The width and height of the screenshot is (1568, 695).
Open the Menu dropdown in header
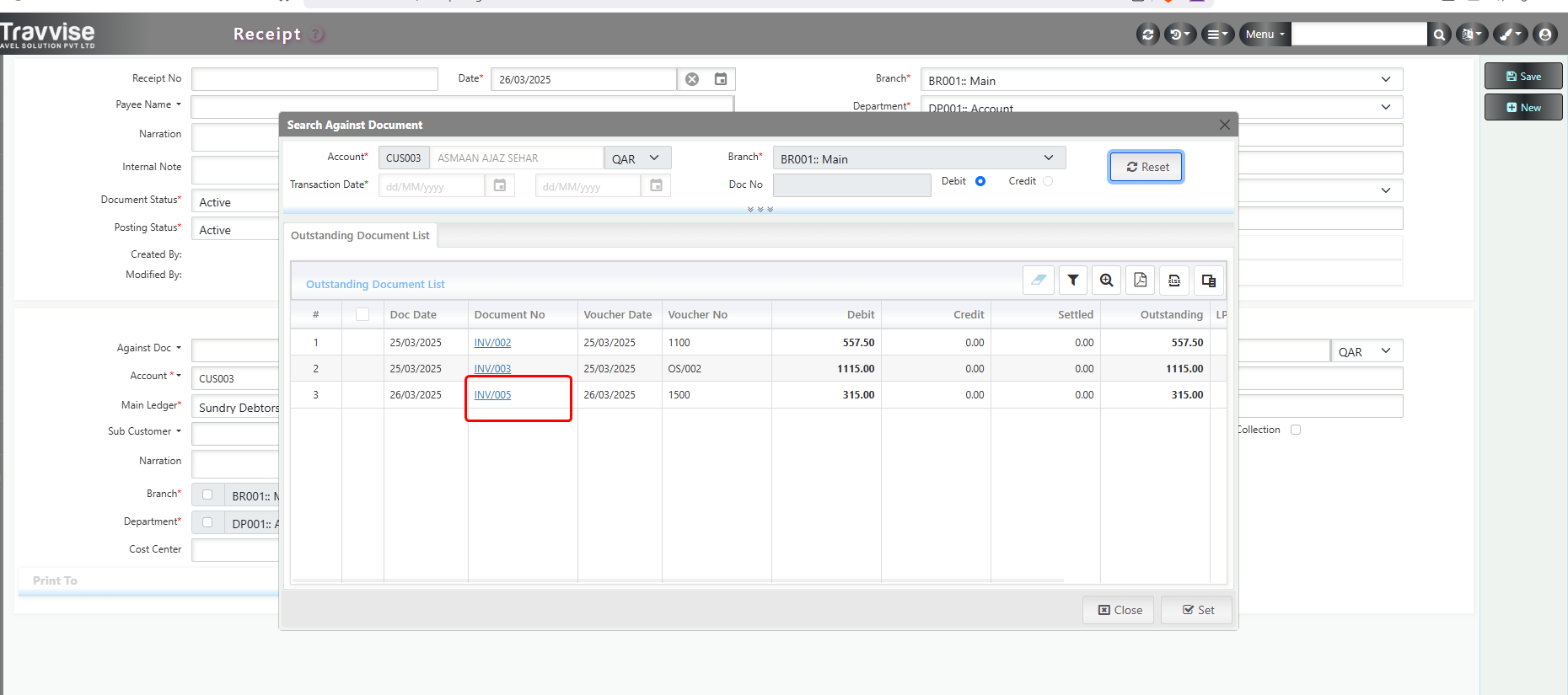[x=1265, y=35]
